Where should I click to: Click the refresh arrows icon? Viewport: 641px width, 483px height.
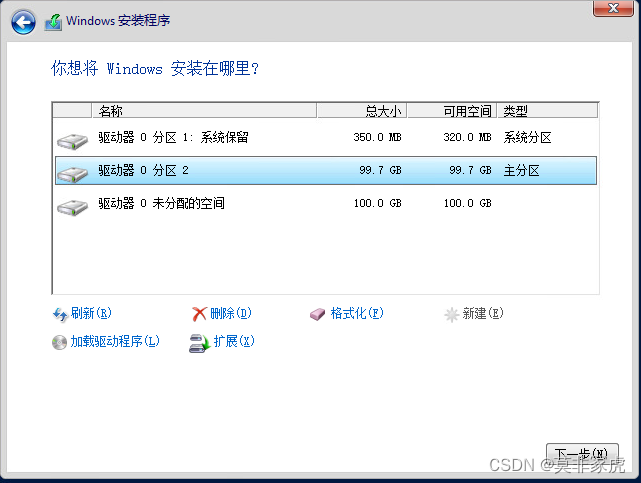[x=60, y=314]
